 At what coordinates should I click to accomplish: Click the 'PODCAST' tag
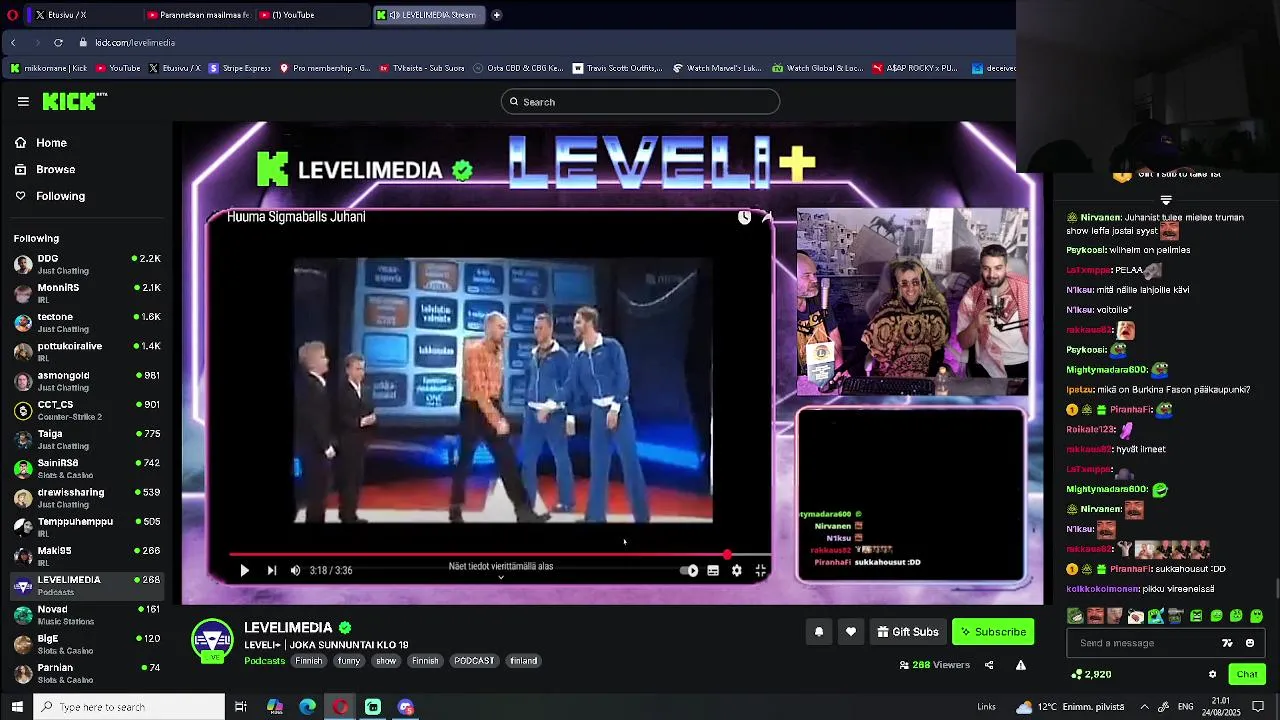(x=474, y=661)
